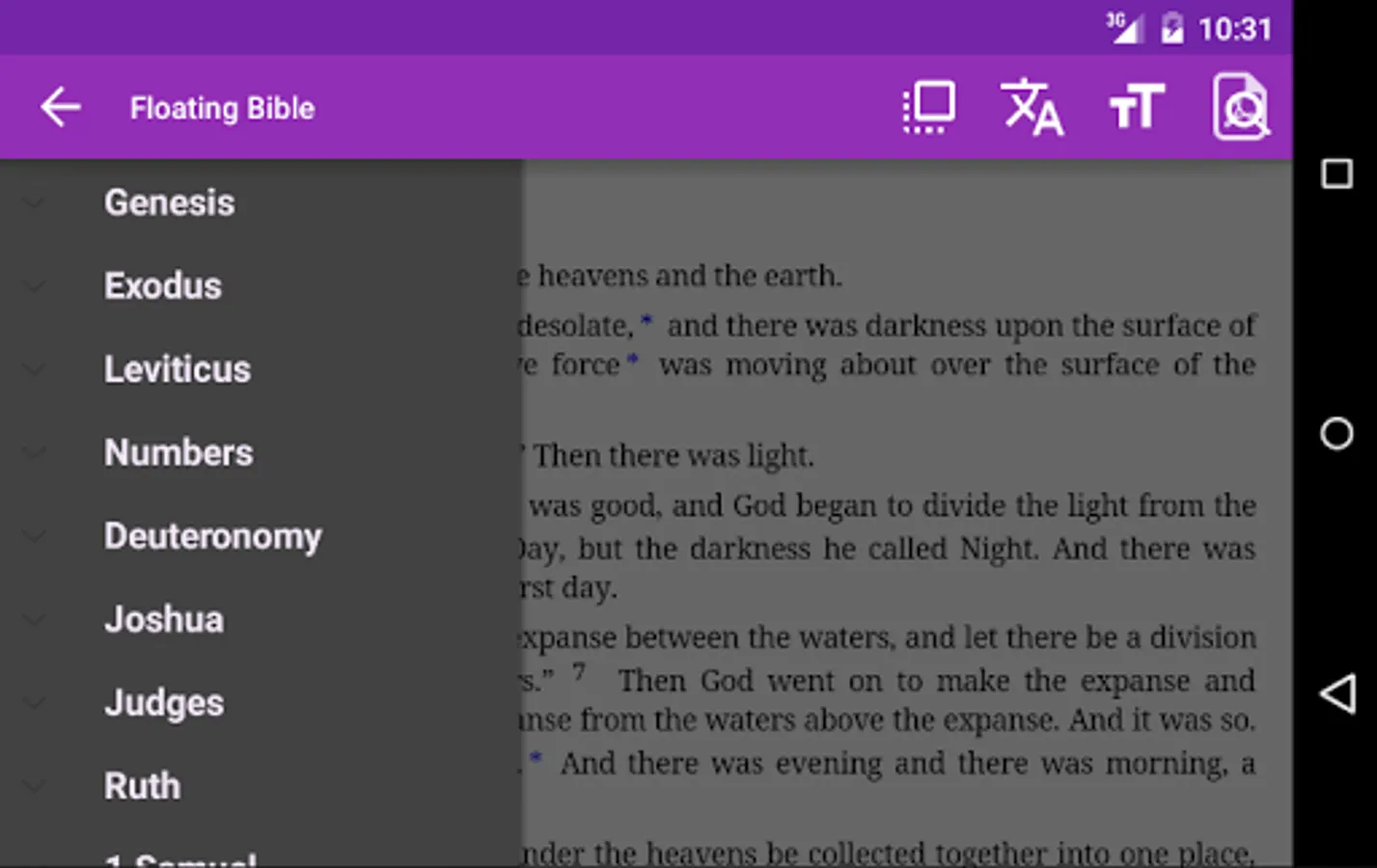
Task: Expand the Numbers chevron
Action: [x=34, y=453]
